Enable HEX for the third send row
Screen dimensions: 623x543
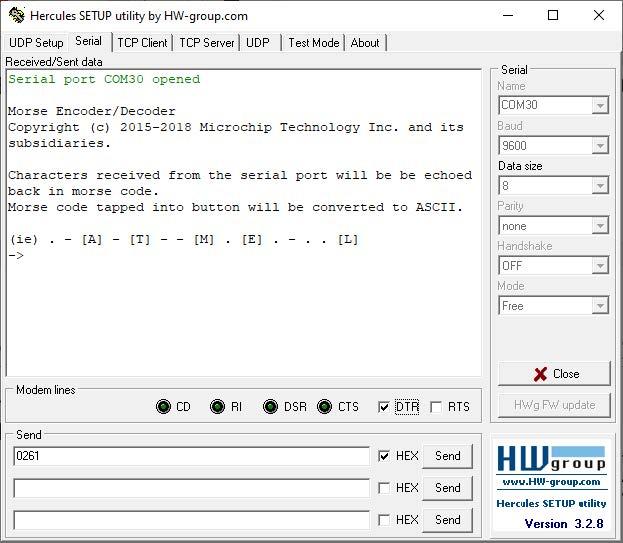(384, 520)
